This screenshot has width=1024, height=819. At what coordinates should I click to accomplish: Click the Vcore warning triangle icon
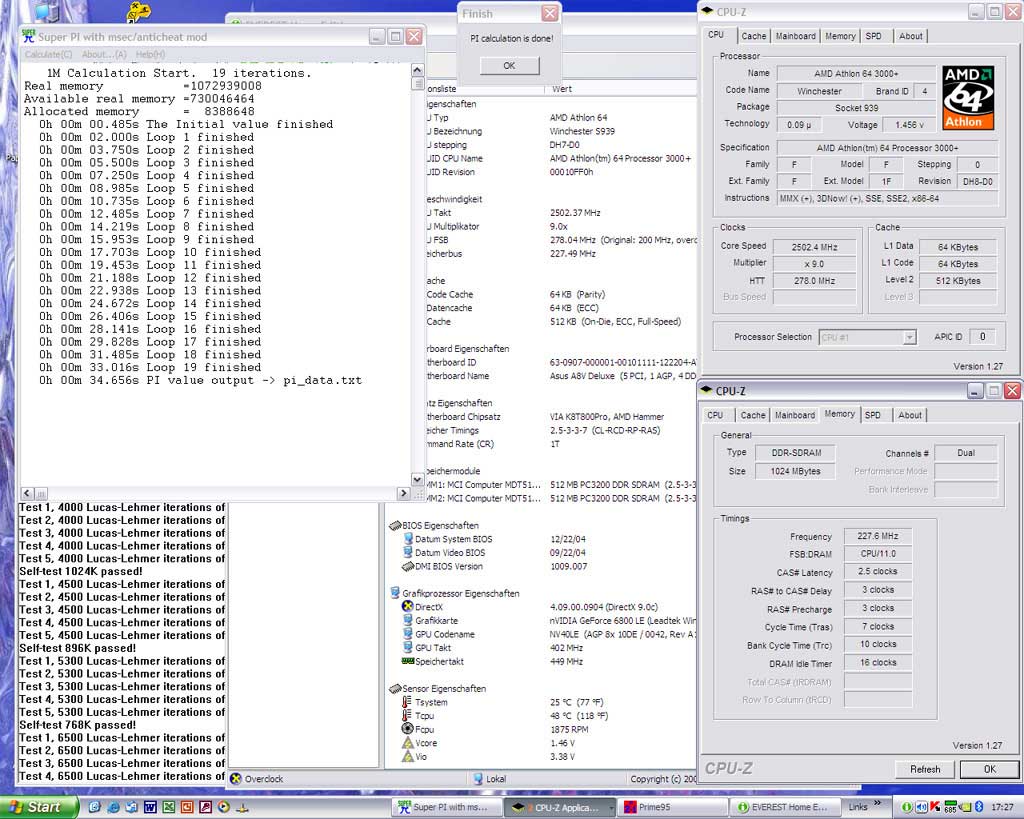point(408,743)
